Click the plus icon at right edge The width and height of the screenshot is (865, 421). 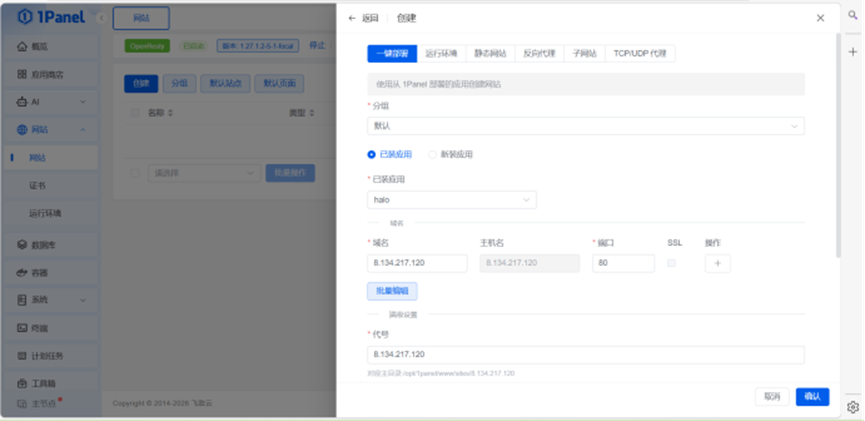[852, 51]
